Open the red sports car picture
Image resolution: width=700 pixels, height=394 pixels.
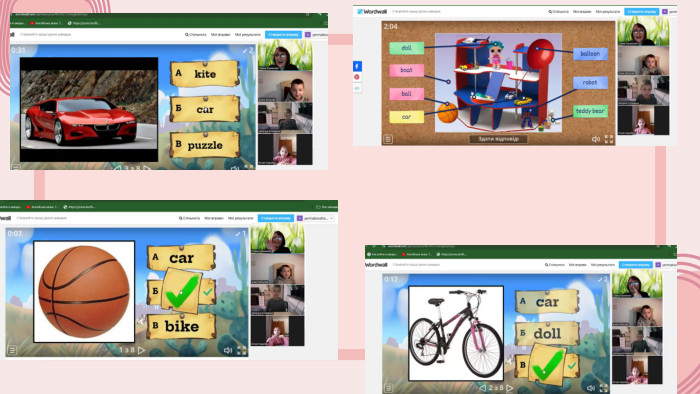point(89,109)
